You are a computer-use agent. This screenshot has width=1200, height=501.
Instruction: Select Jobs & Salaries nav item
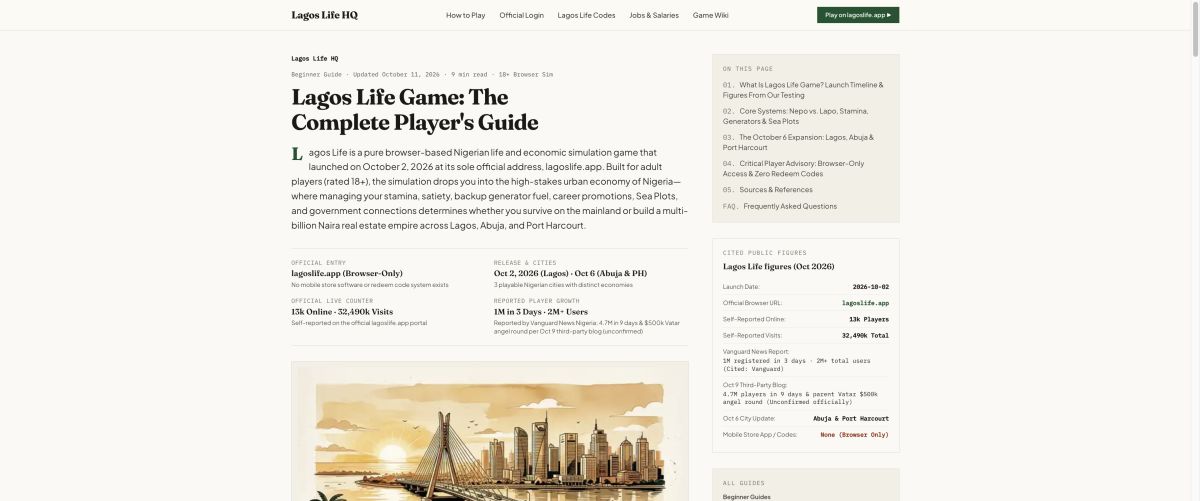(654, 15)
